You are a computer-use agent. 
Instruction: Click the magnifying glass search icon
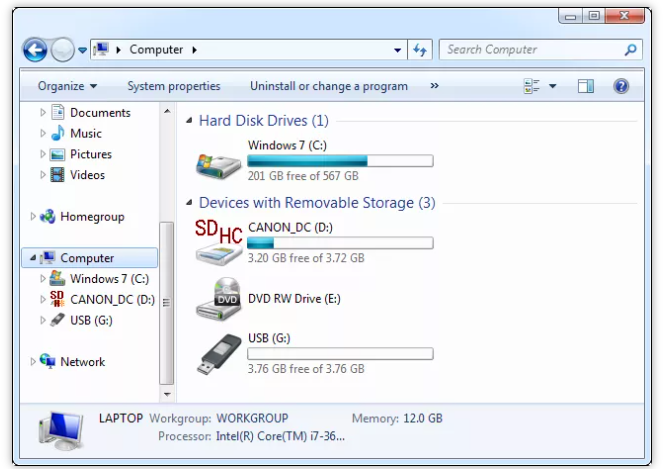point(630,49)
